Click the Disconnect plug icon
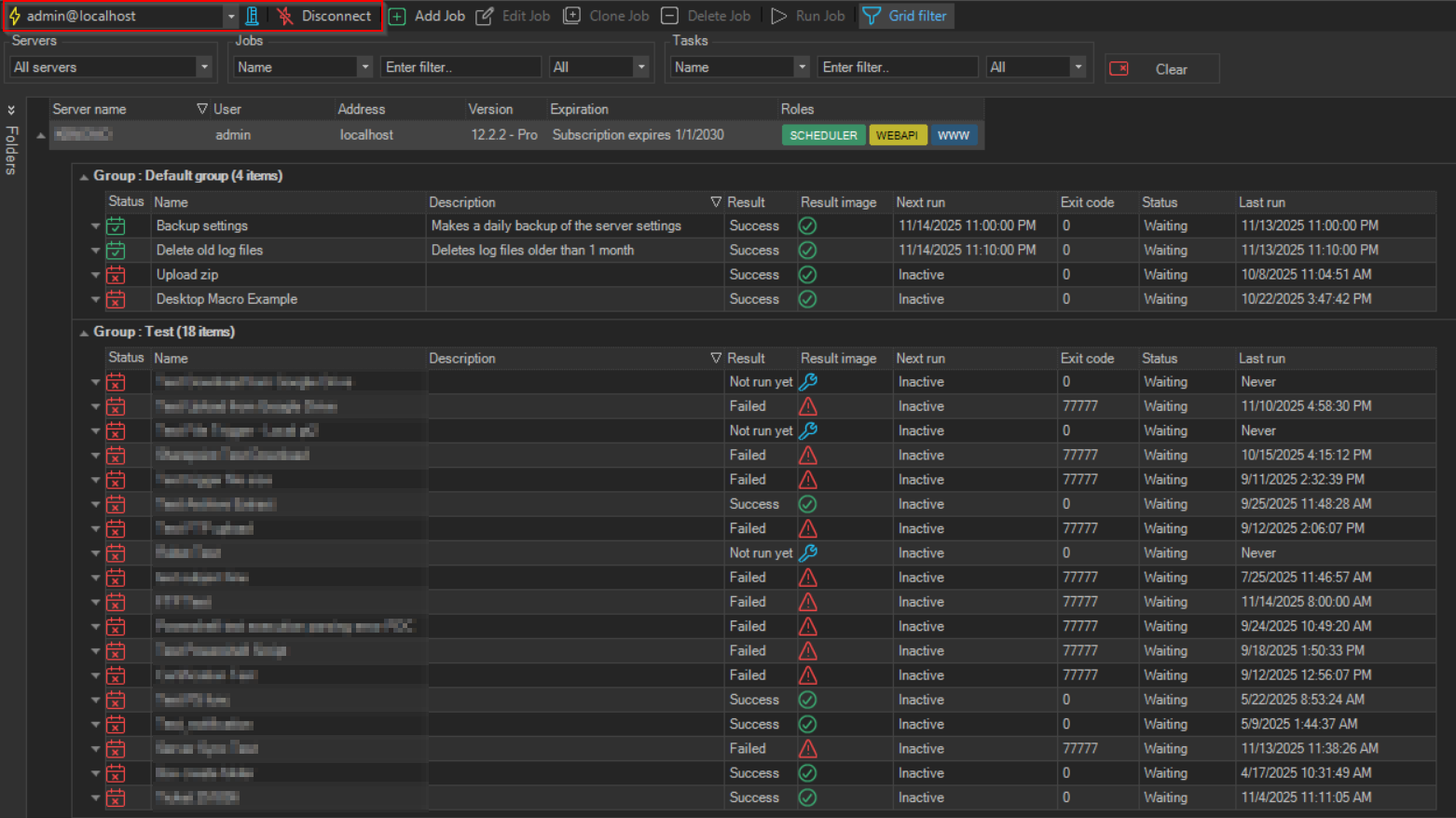The width and height of the screenshot is (1456, 818). [285, 16]
